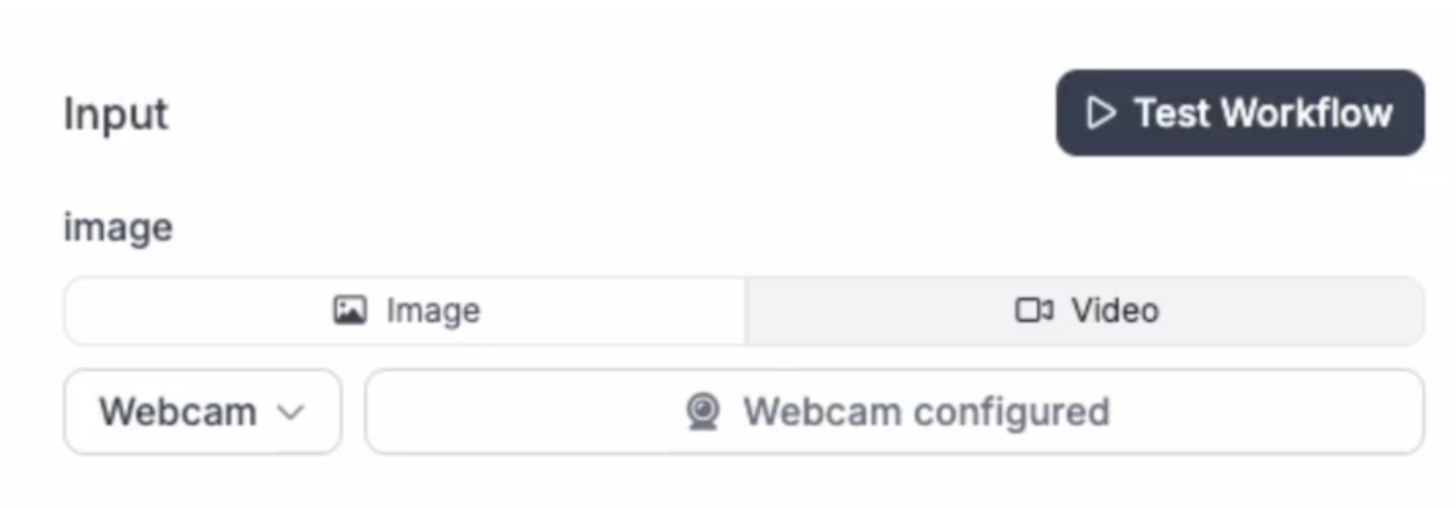Click the picture icon beside Image
Image resolution: width=1456 pixels, height=508 pixels.
tap(349, 310)
